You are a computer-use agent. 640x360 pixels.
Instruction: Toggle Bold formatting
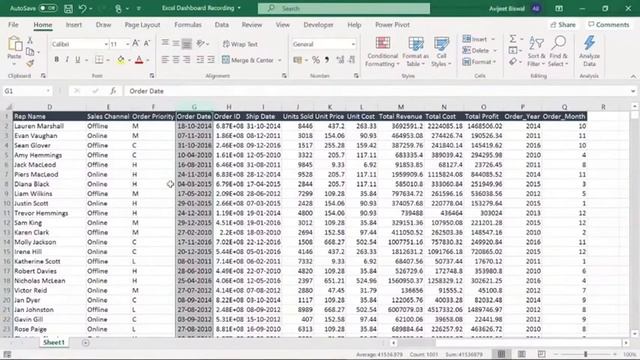pyautogui.click(x=56, y=60)
